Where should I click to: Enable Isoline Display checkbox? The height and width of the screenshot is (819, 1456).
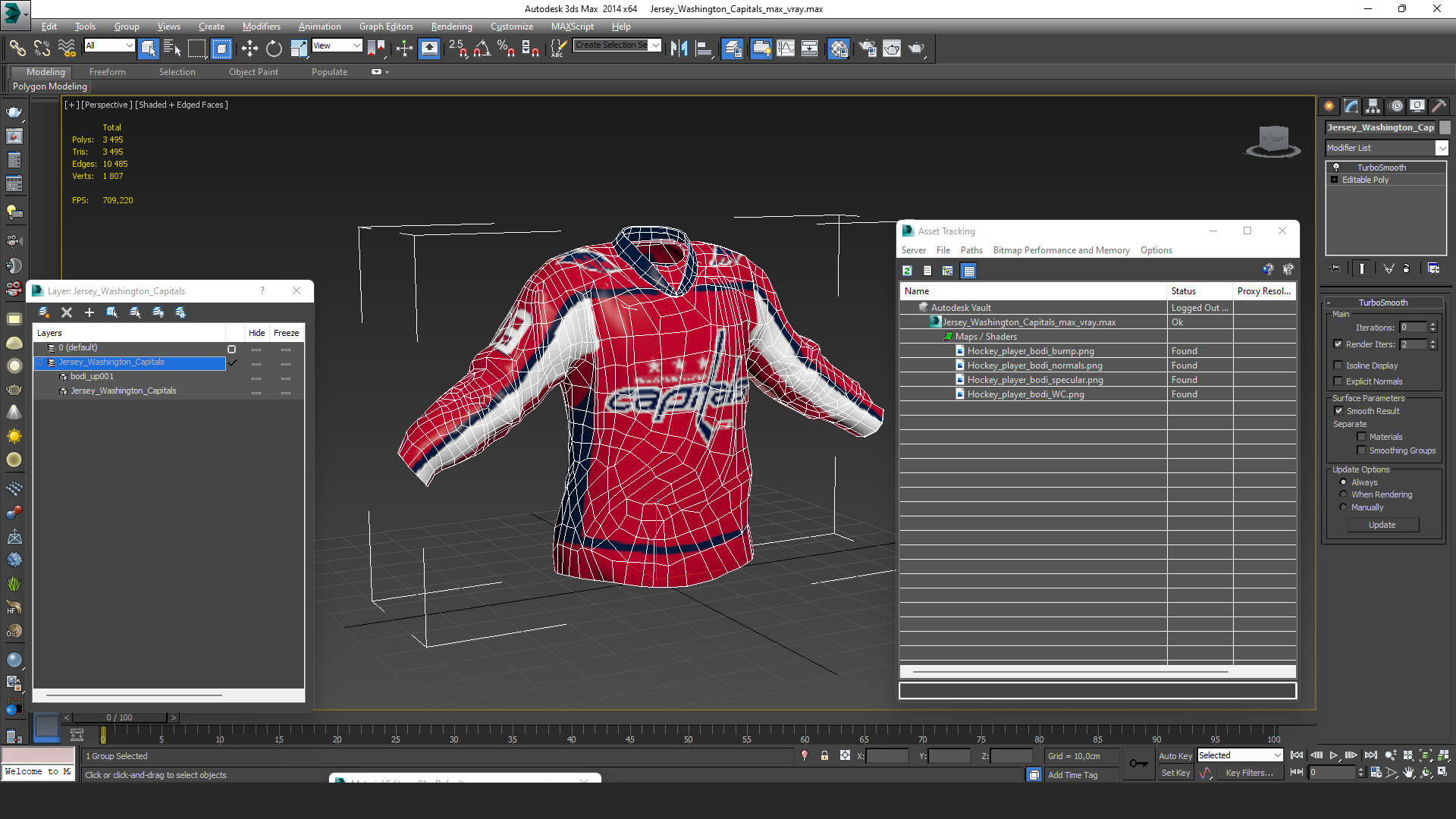(1338, 366)
